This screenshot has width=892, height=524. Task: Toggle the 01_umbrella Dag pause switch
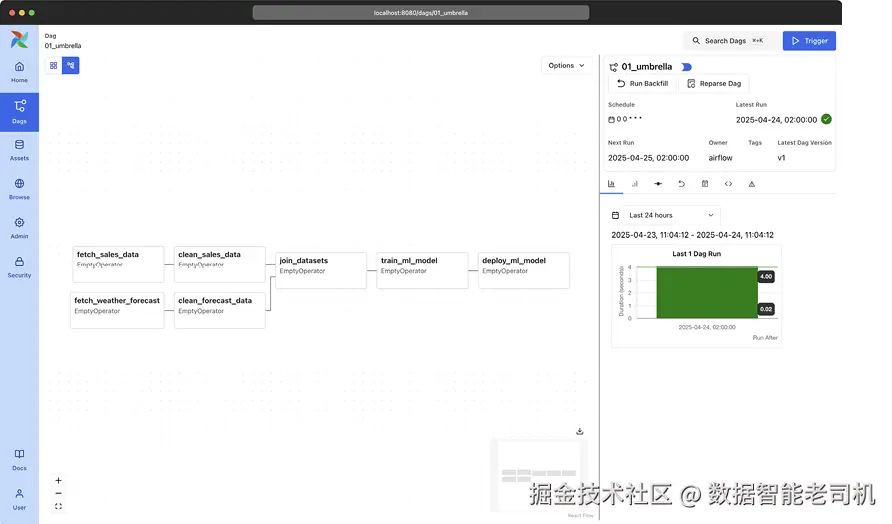pos(686,67)
